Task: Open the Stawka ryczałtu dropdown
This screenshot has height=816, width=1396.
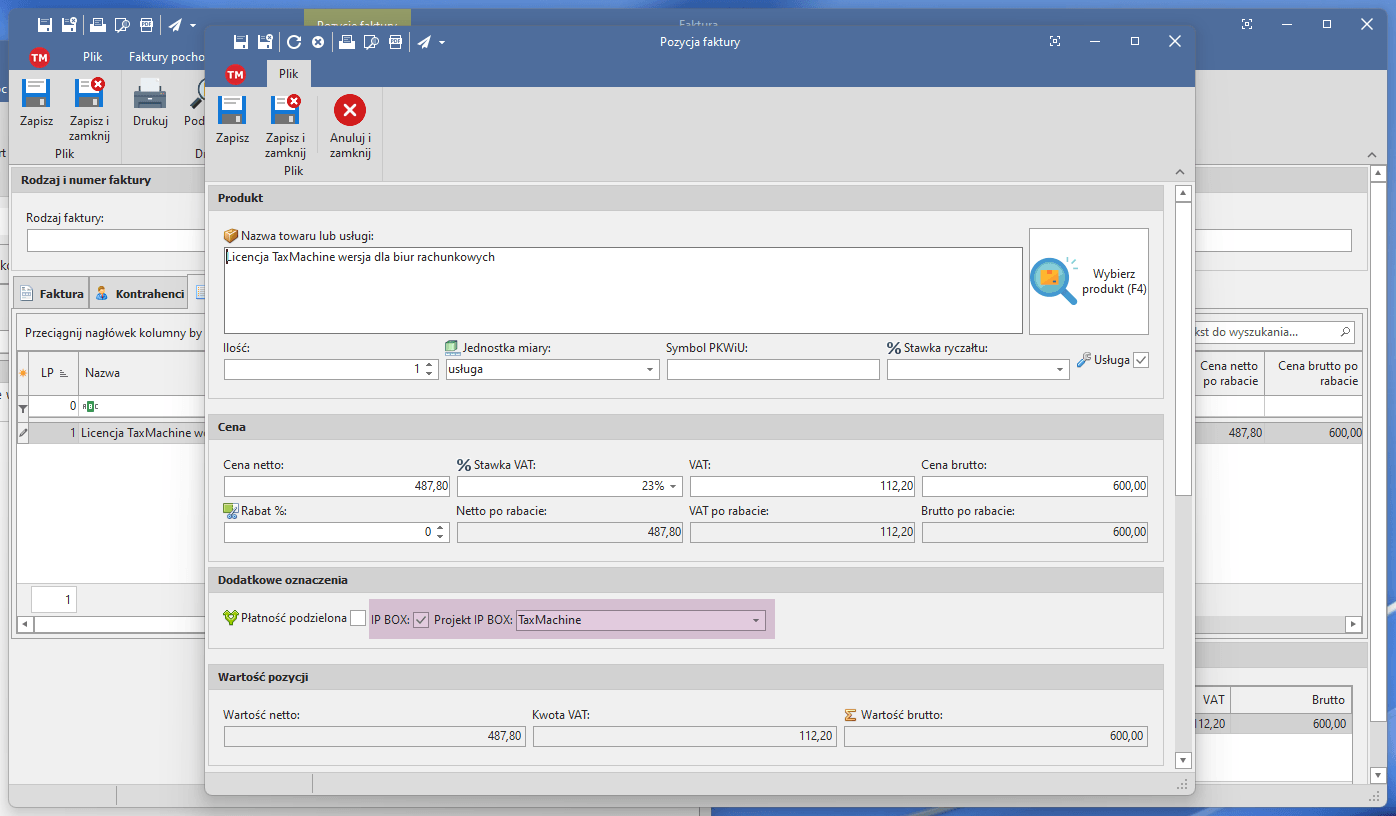Action: 1060,370
